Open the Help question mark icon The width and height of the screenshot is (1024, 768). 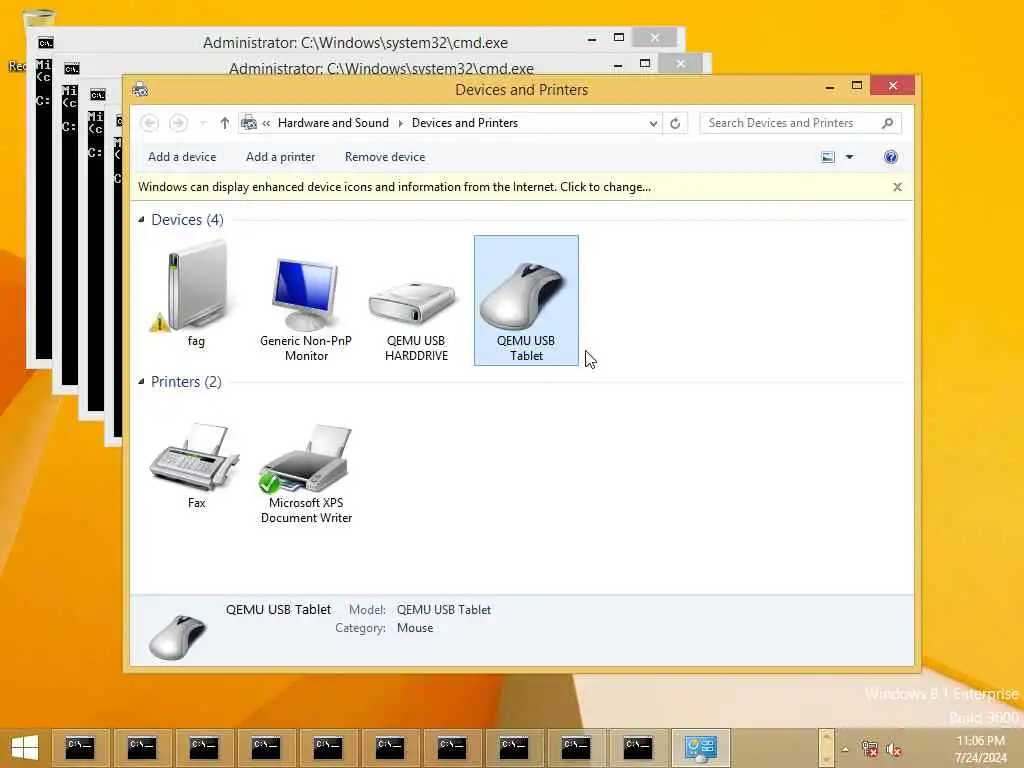891,157
